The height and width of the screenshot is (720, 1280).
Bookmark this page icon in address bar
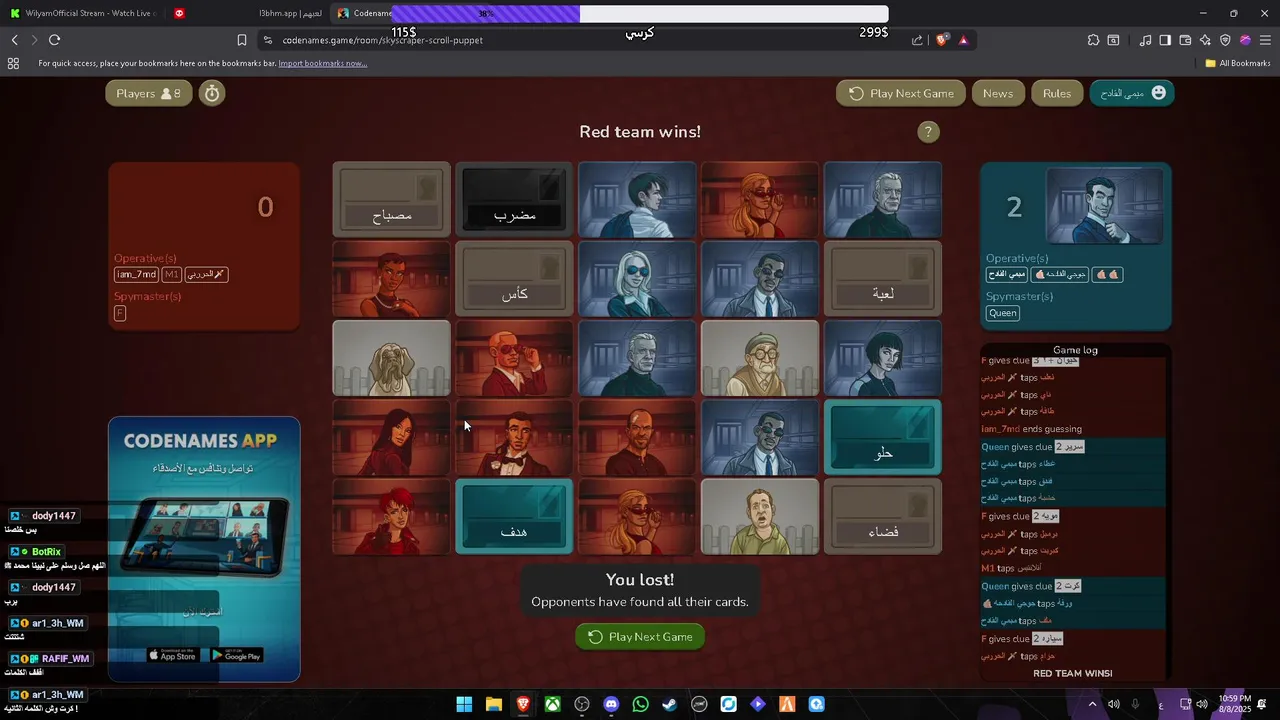pyautogui.click(x=241, y=40)
